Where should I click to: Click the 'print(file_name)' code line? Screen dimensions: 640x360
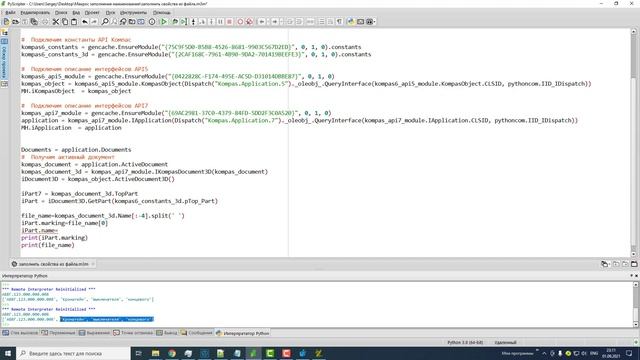(x=48, y=245)
